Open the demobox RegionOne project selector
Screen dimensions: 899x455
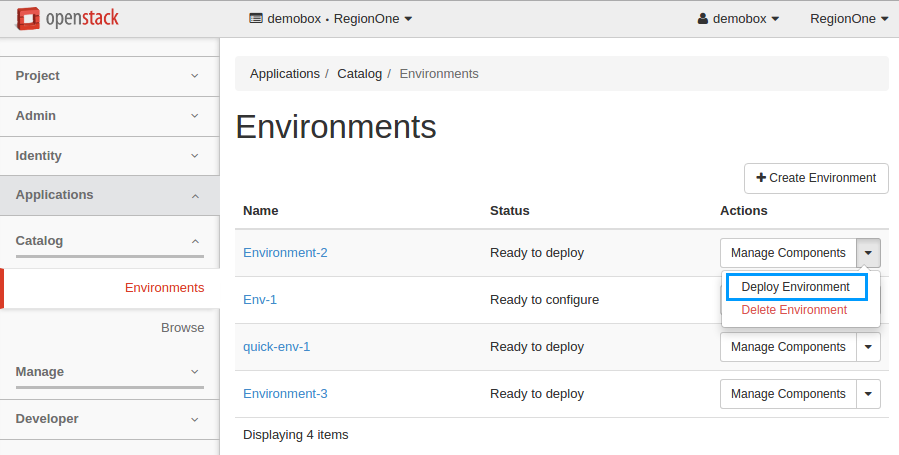(x=330, y=19)
